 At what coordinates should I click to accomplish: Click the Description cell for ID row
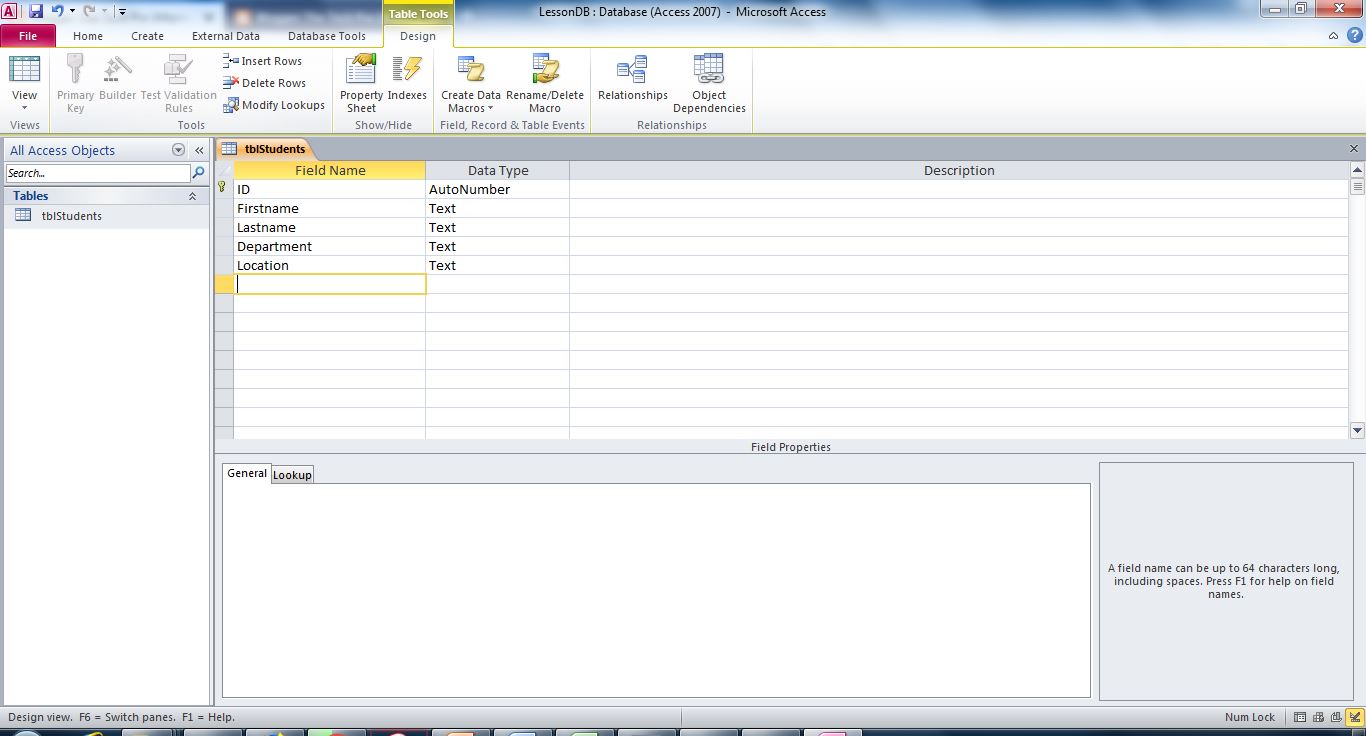point(959,189)
